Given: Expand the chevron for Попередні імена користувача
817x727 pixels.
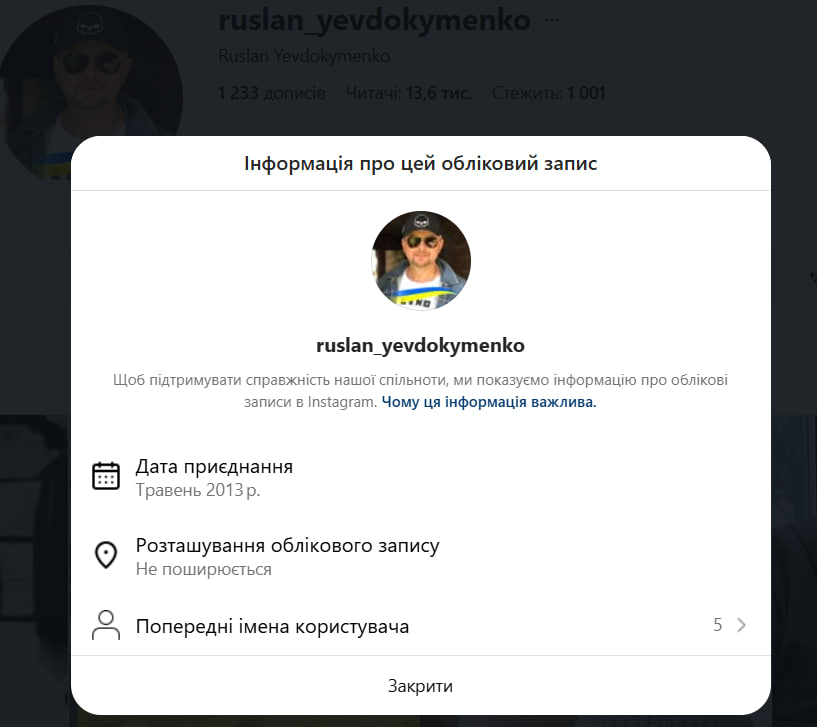Looking at the screenshot, I should pyautogui.click(x=741, y=625).
